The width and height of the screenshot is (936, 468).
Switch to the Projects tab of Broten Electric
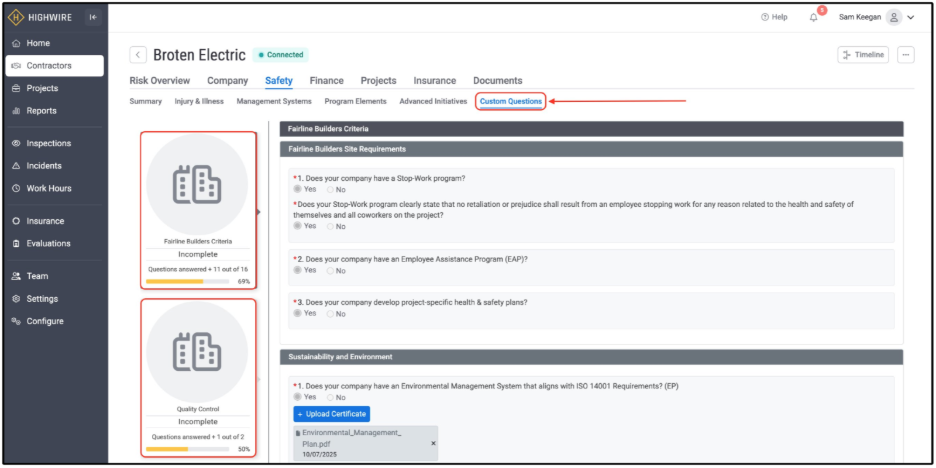tap(378, 81)
